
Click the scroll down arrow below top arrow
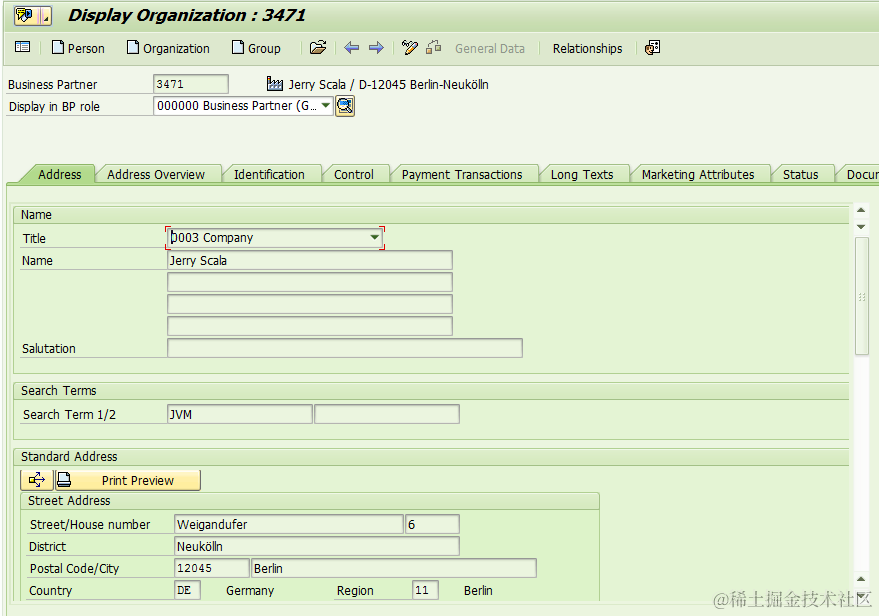861,227
